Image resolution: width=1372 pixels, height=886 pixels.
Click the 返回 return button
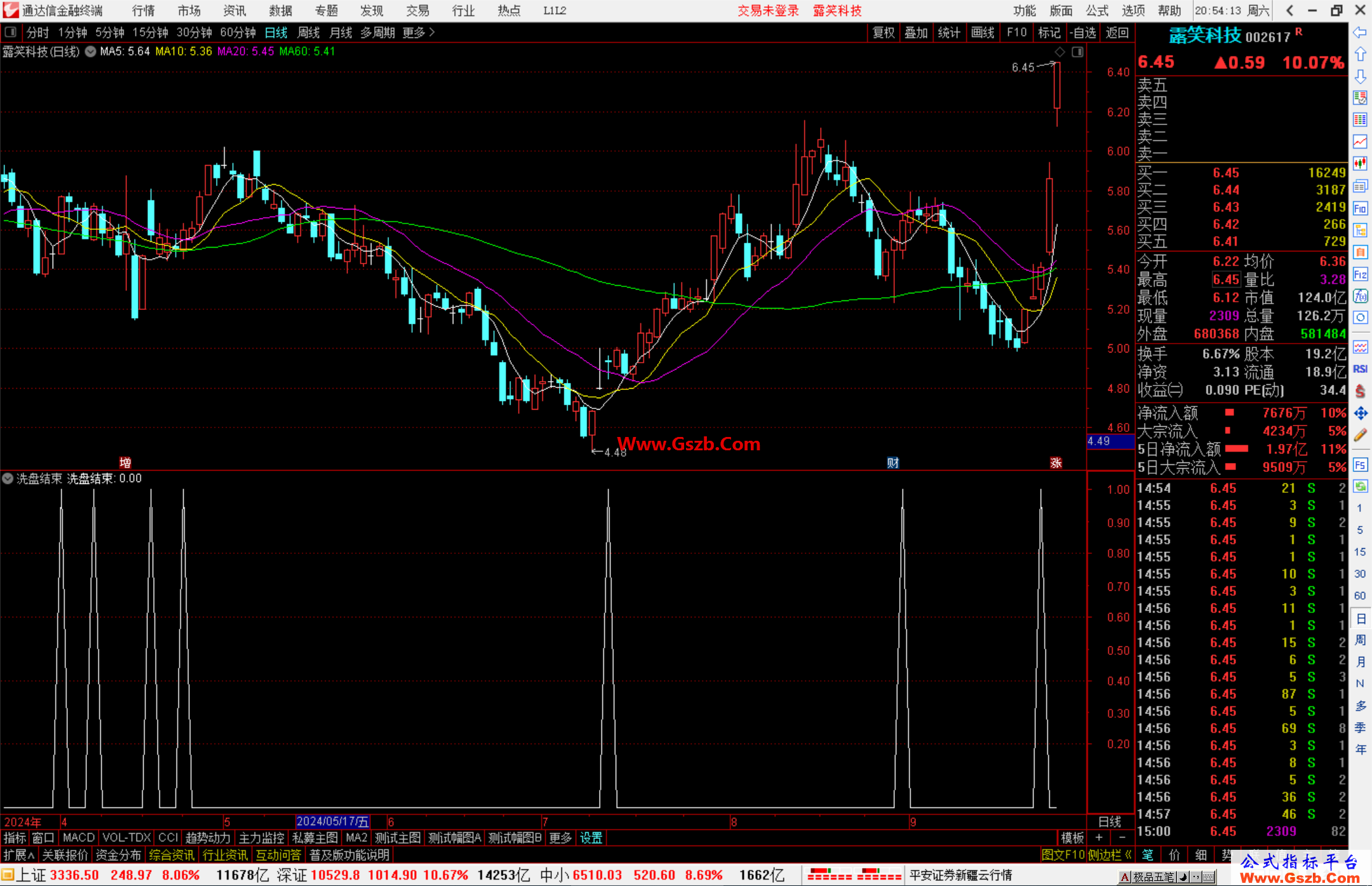tap(1117, 32)
